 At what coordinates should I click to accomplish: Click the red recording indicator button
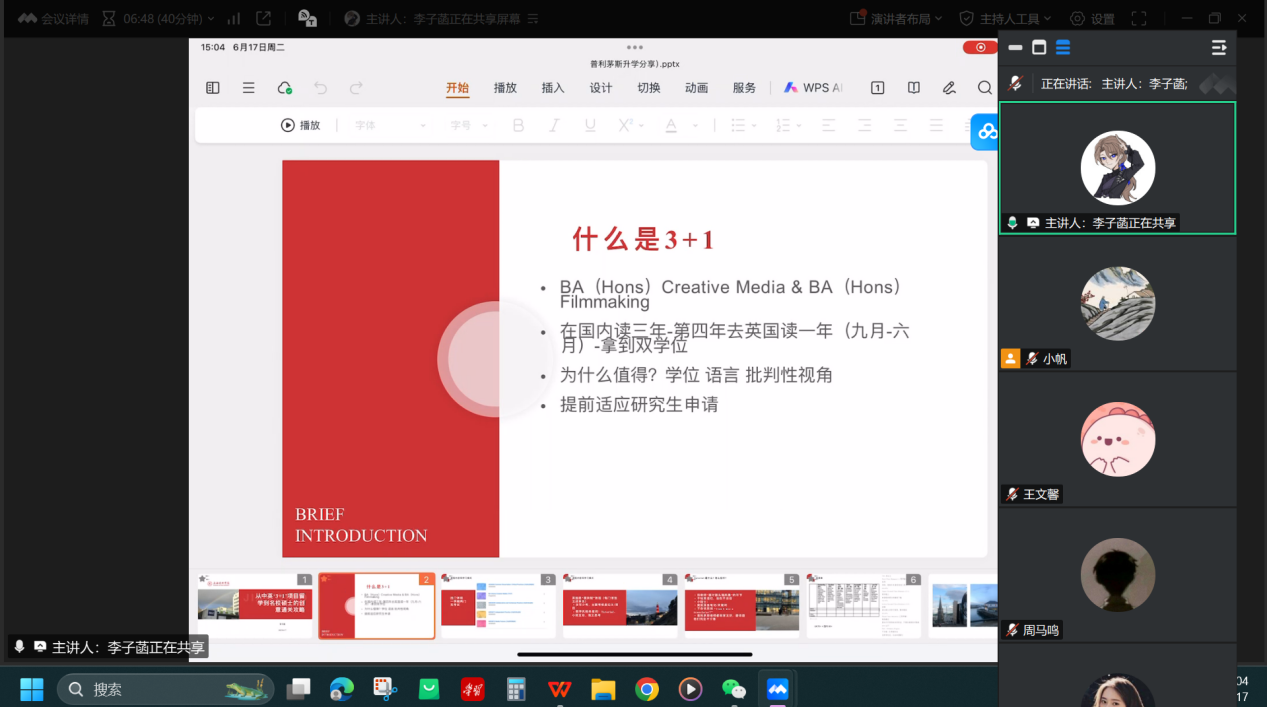coord(980,47)
